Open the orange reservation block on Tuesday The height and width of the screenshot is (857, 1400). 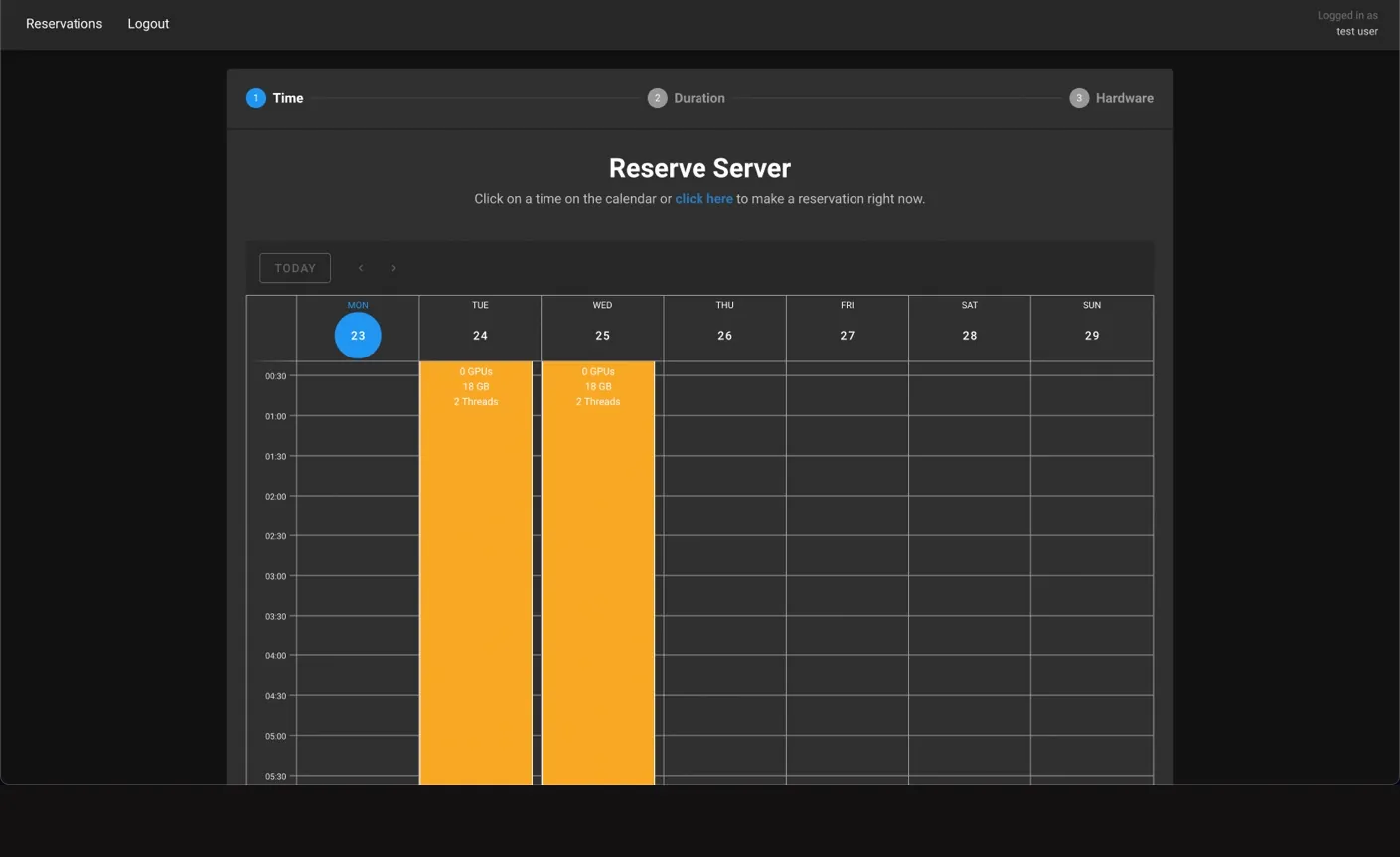476,573
